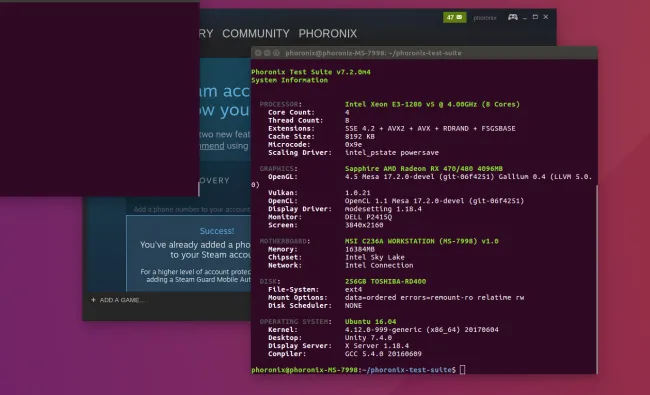Click the plus icon beside ADD A GAME

tap(93, 300)
